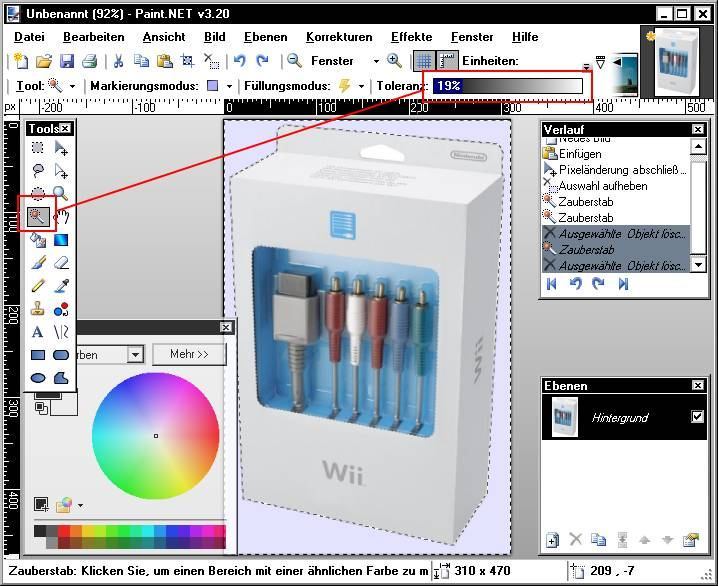This screenshot has width=718, height=586.
Task: Select the Paint Bucket tool
Action: tap(38, 240)
